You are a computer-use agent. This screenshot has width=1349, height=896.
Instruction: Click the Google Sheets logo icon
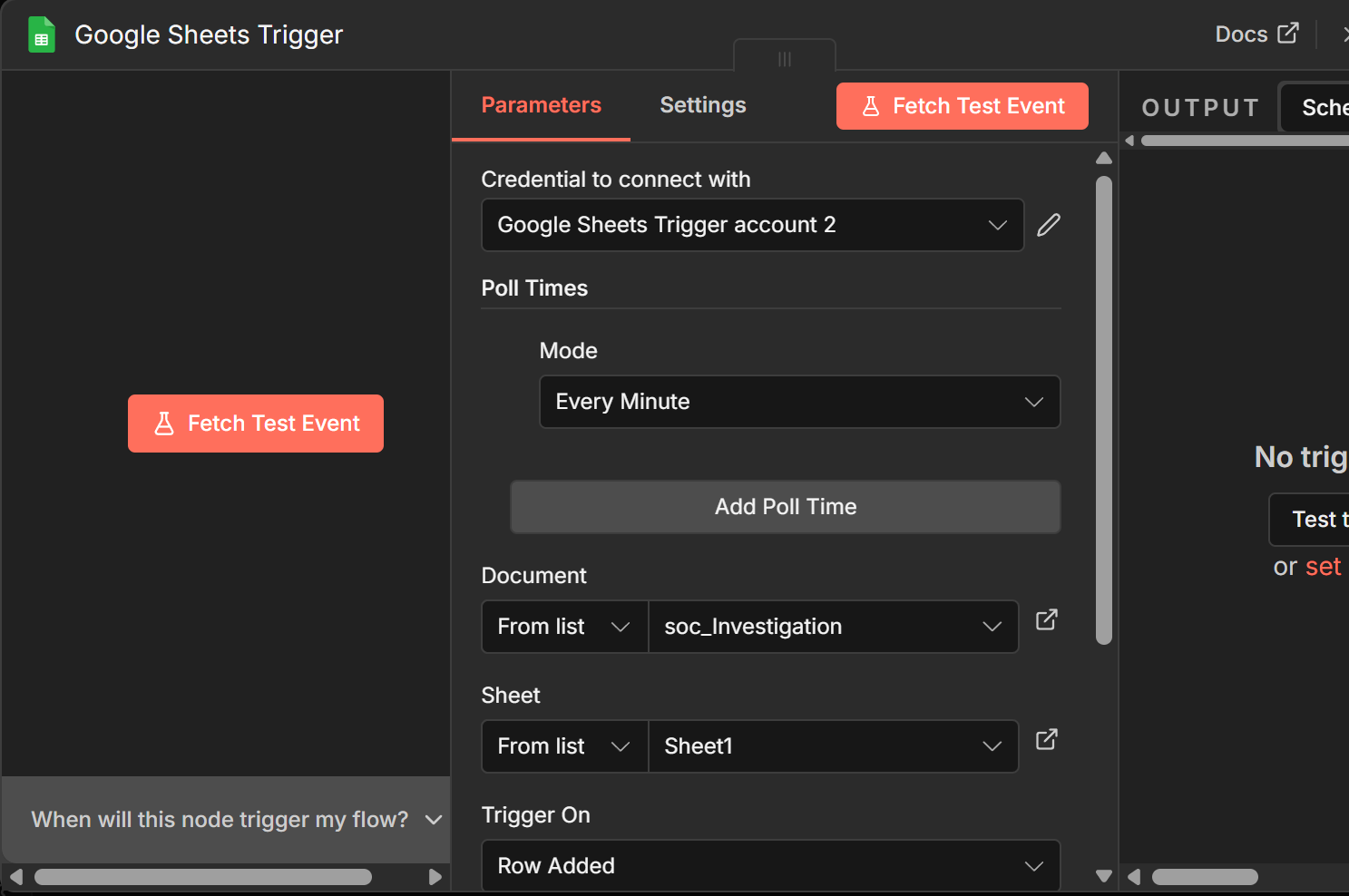[42, 34]
